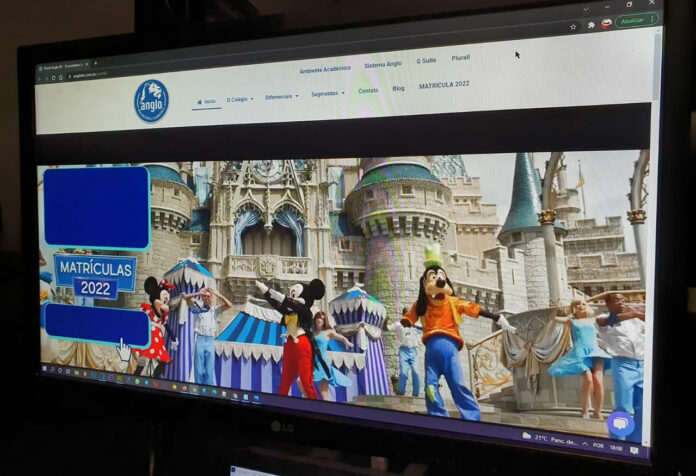
Task: Open the Windows notification center
Action: point(634,451)
